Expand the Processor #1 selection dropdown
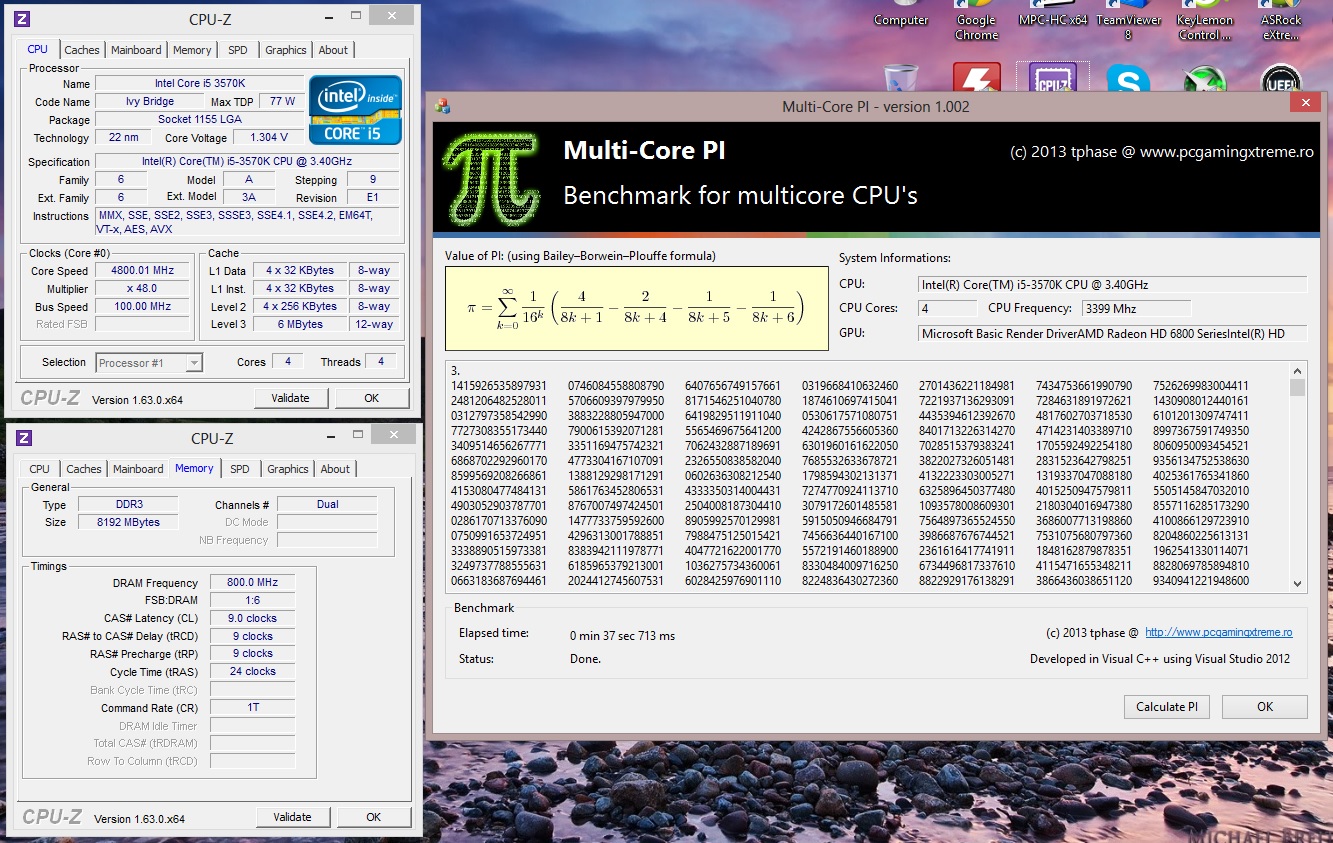 click(x=194, y=363)
